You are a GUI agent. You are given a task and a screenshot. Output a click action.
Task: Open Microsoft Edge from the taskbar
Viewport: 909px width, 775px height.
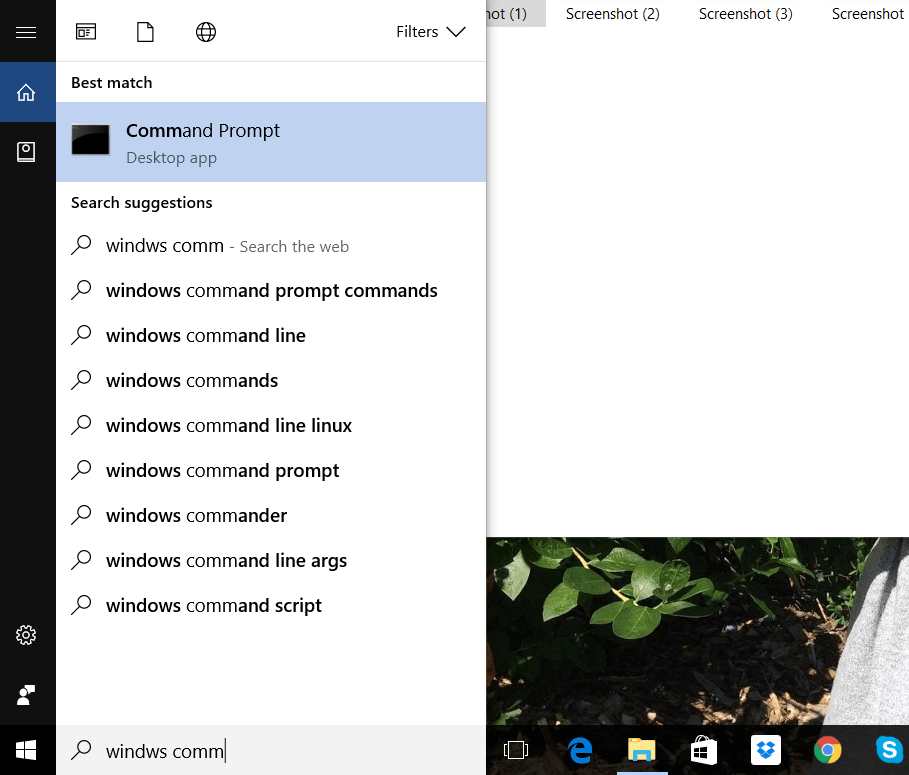point(580,749)
